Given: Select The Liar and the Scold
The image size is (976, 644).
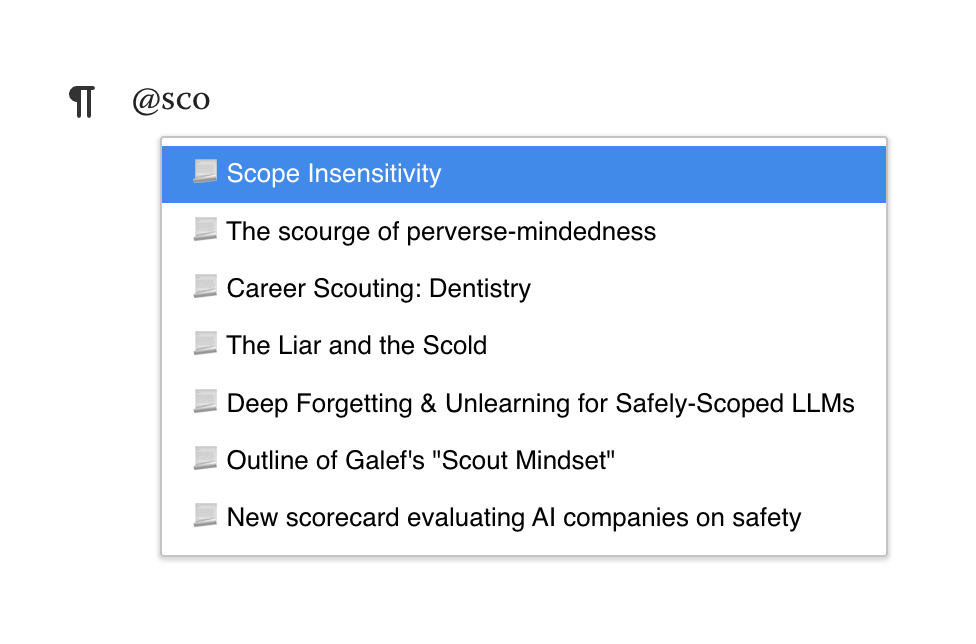Looking at the screenshot, I should [x=523, y=345].
